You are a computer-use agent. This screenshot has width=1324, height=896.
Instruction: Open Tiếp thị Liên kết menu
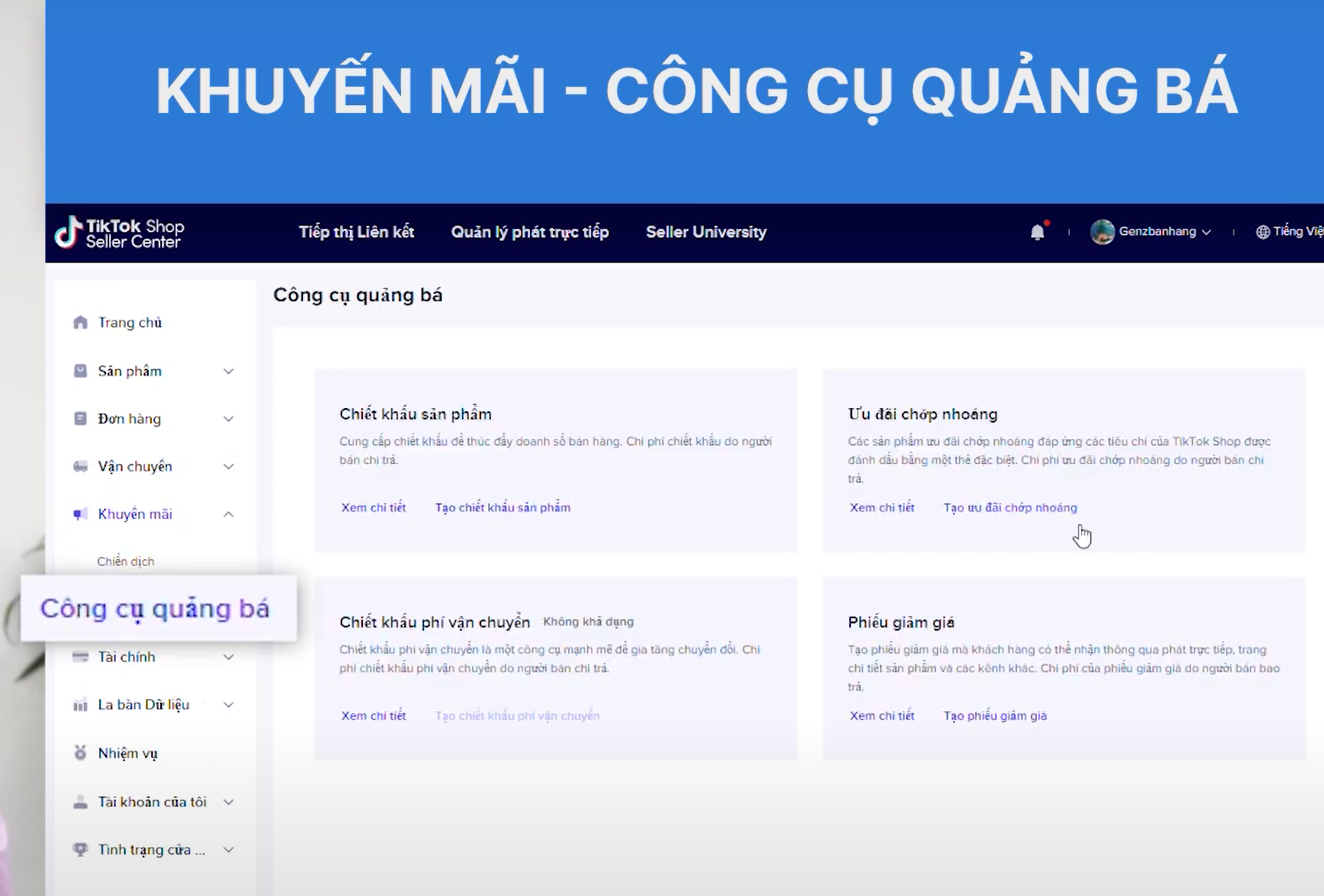[x=356, y=232]
